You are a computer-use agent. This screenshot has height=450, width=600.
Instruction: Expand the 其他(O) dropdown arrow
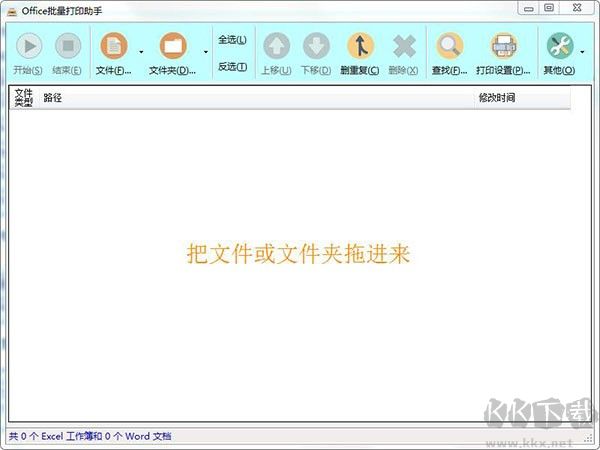[x=582, y=52]
